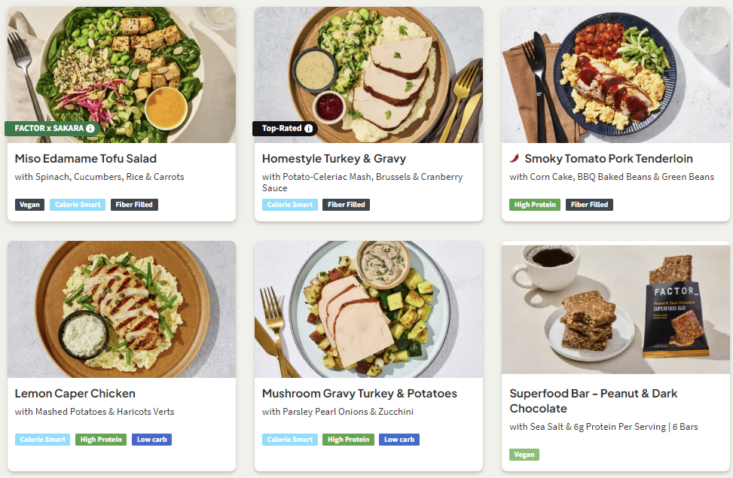This screenshot has width=733, height=478.
Task: Click High Protein tag on Pork Tenderloin
Action: [x=534, y=205]
